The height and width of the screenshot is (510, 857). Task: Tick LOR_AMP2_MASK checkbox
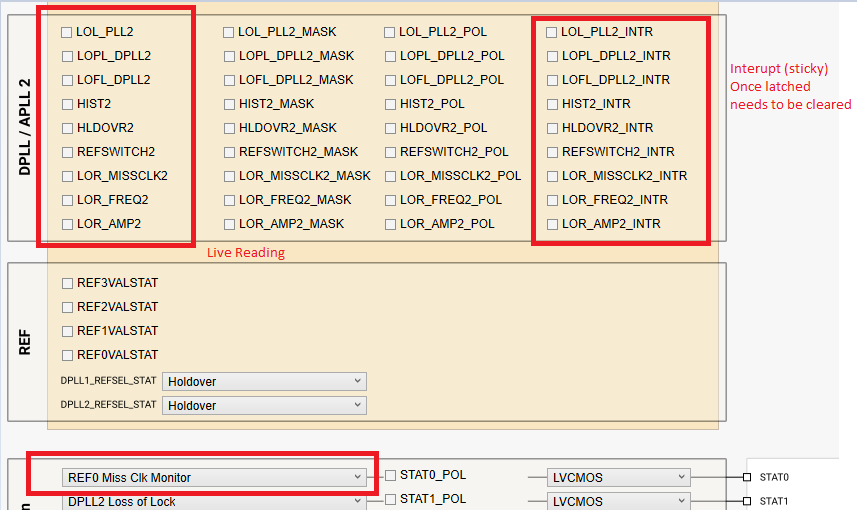point(229,225)
